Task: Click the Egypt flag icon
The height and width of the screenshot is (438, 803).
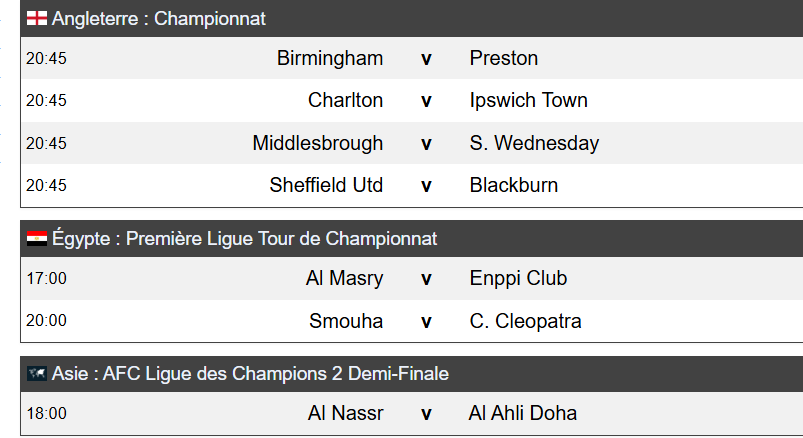Action: pos(37,240)
